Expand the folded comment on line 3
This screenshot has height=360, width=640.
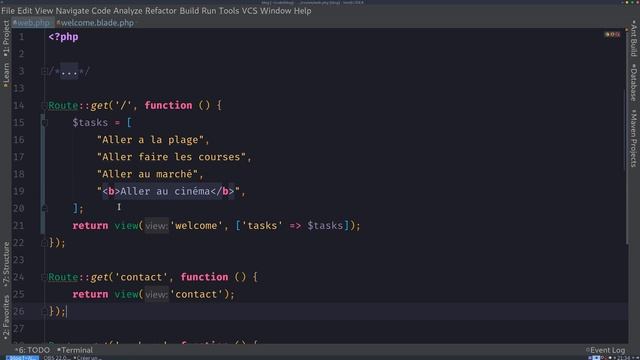click(44, 71)
